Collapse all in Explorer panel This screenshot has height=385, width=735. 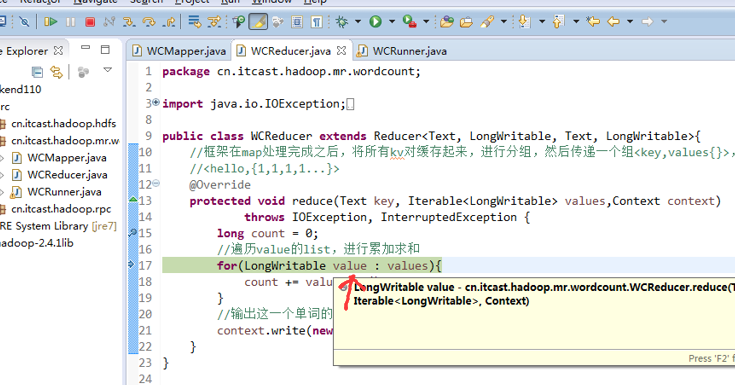click(x=37, y=72)
